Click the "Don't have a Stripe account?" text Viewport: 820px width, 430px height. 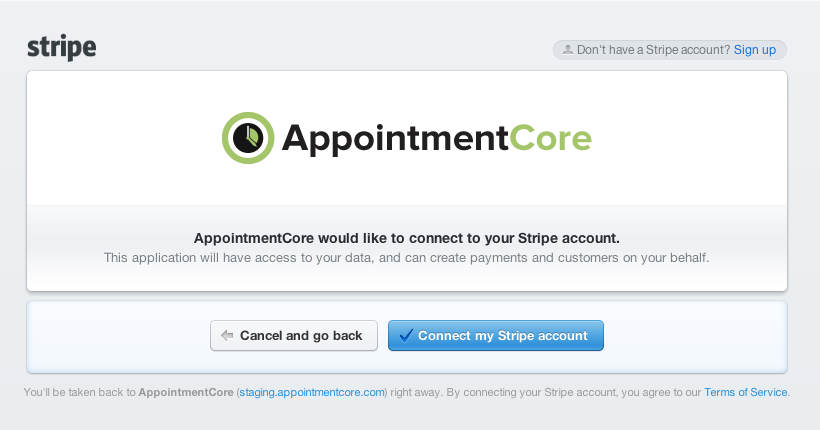click(x=653, y=50)
